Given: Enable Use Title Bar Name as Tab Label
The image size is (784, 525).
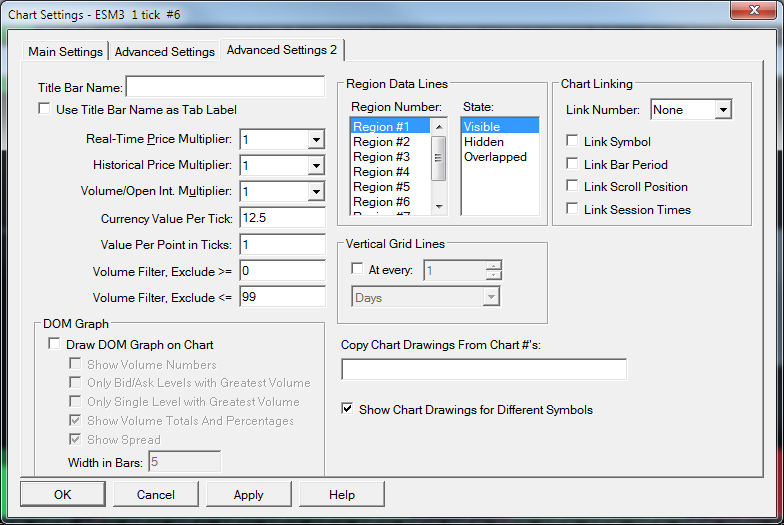Looking at the screenshot, I should click(x=44, y=108).
